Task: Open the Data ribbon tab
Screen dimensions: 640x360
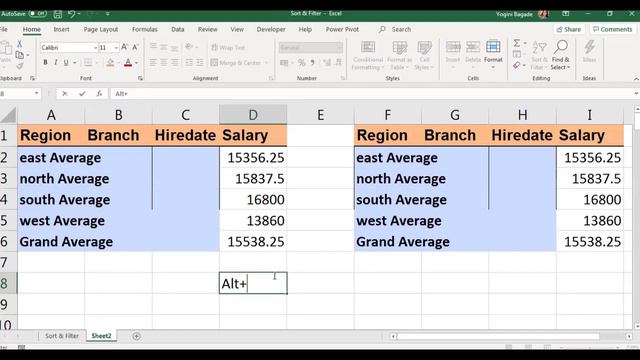Action: coord(178,29)
